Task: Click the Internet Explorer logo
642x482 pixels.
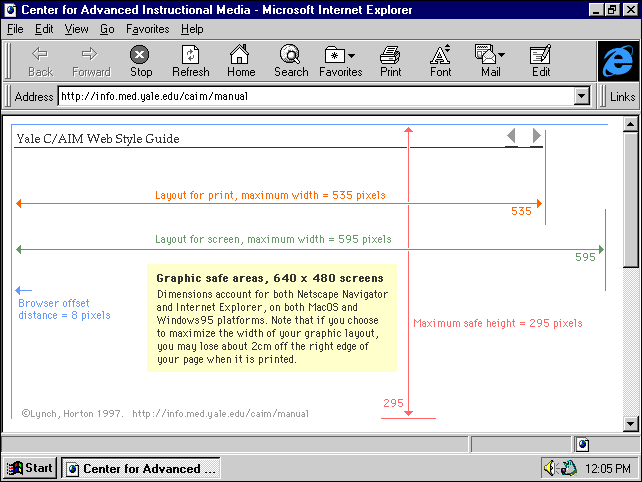Action: coord(618,61)
